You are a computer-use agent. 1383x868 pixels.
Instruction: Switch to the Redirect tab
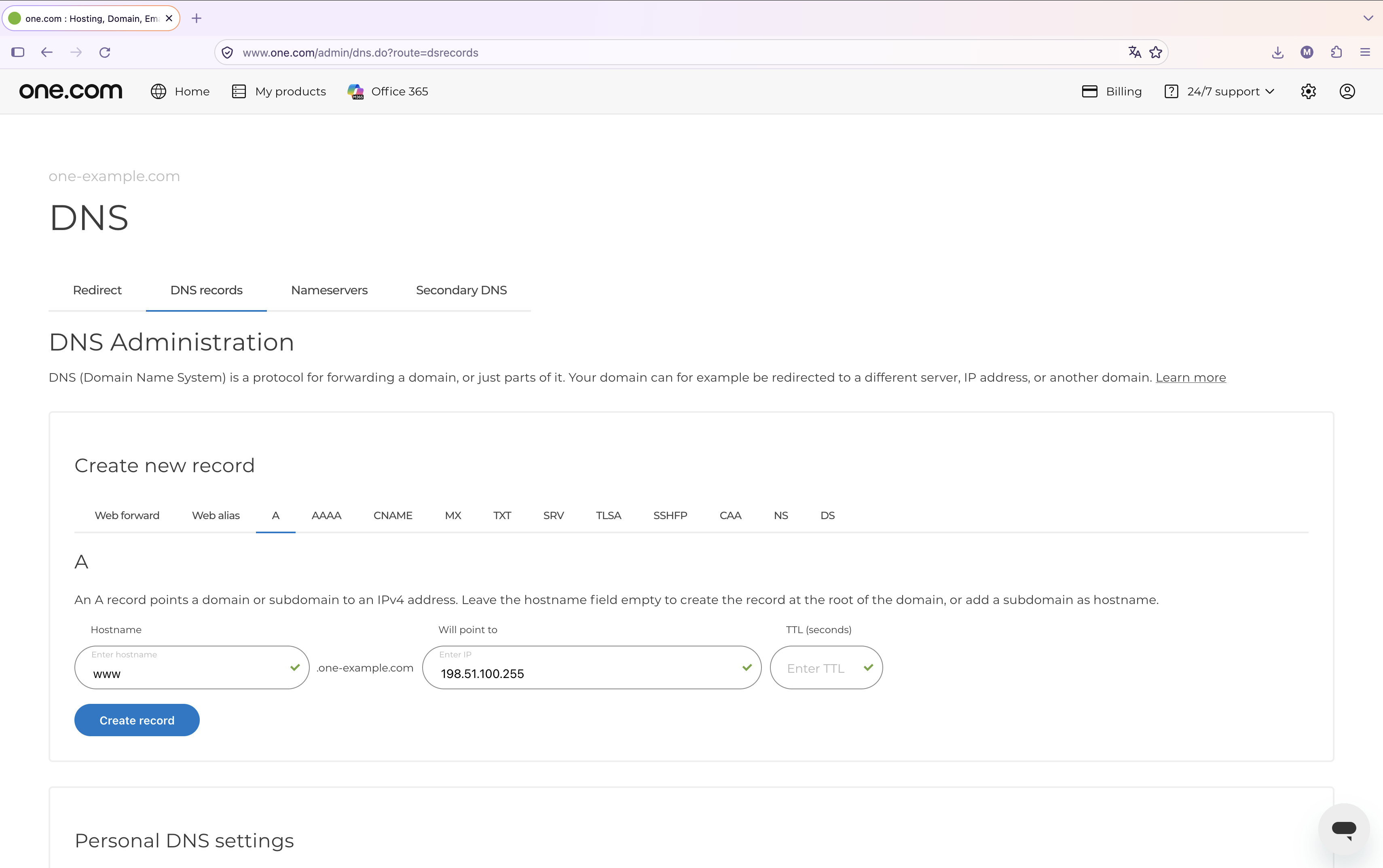97,290
